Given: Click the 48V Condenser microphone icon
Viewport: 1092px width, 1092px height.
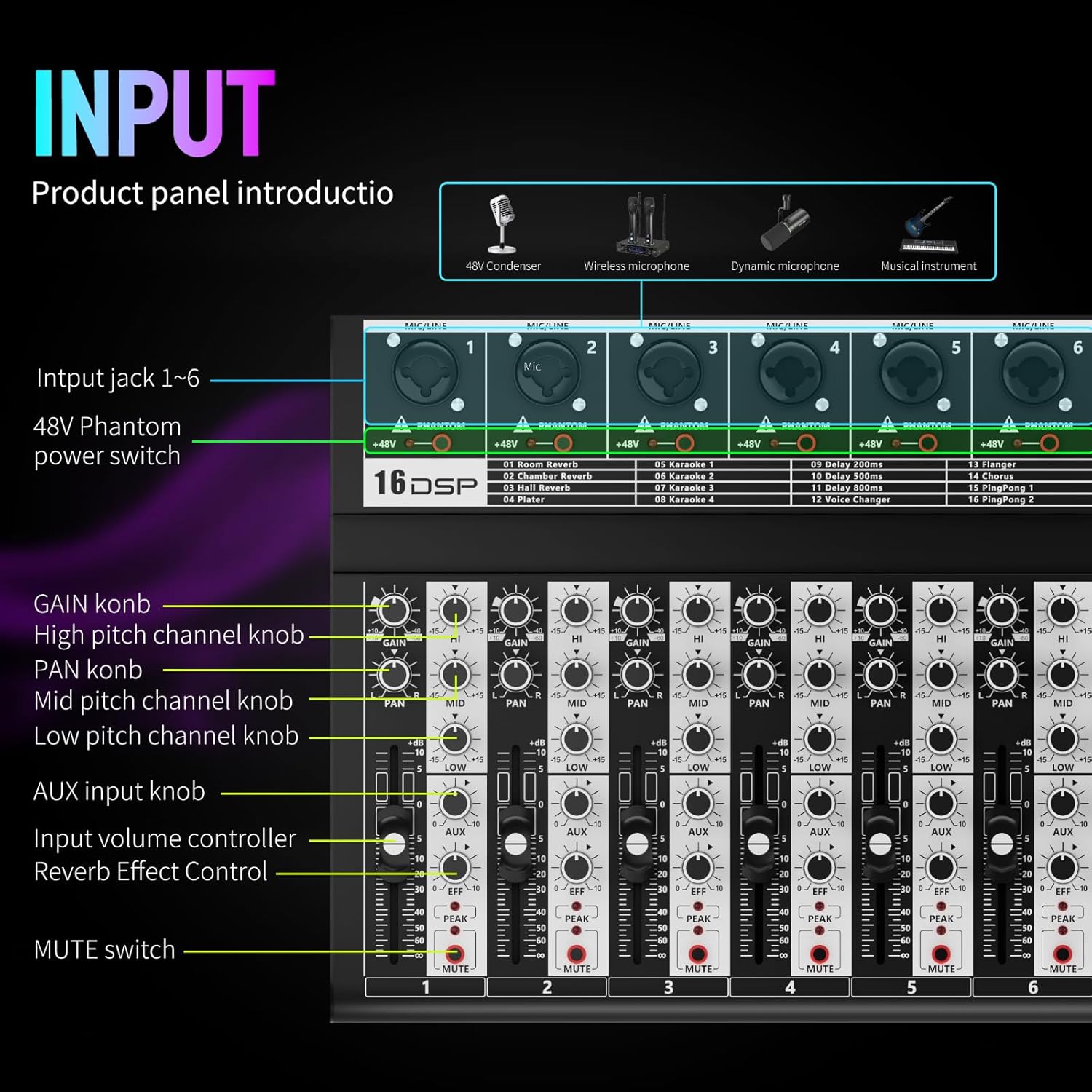Looking at the screenshot, I should click(x=502, y=224).
